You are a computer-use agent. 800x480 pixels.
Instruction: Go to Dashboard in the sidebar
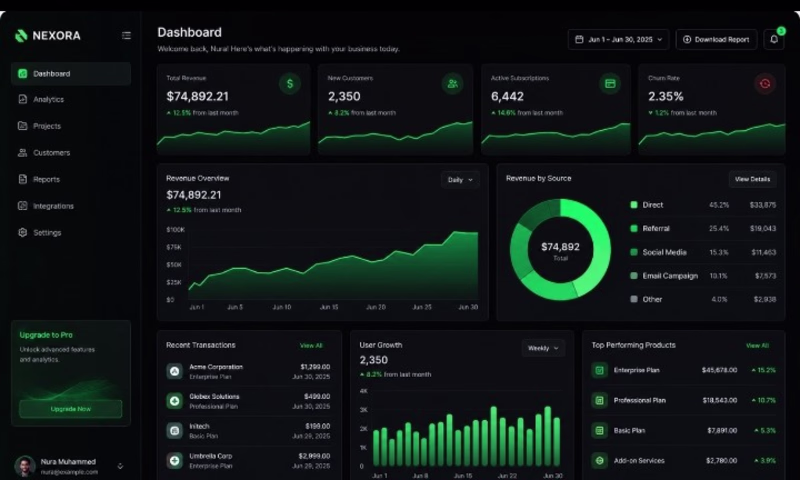[71, 73]
